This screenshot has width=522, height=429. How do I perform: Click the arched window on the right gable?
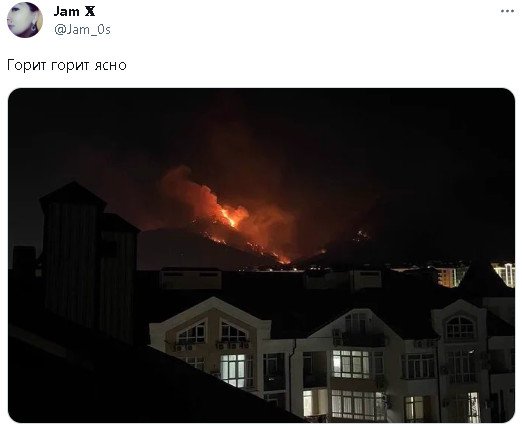(x=460, y=327)
